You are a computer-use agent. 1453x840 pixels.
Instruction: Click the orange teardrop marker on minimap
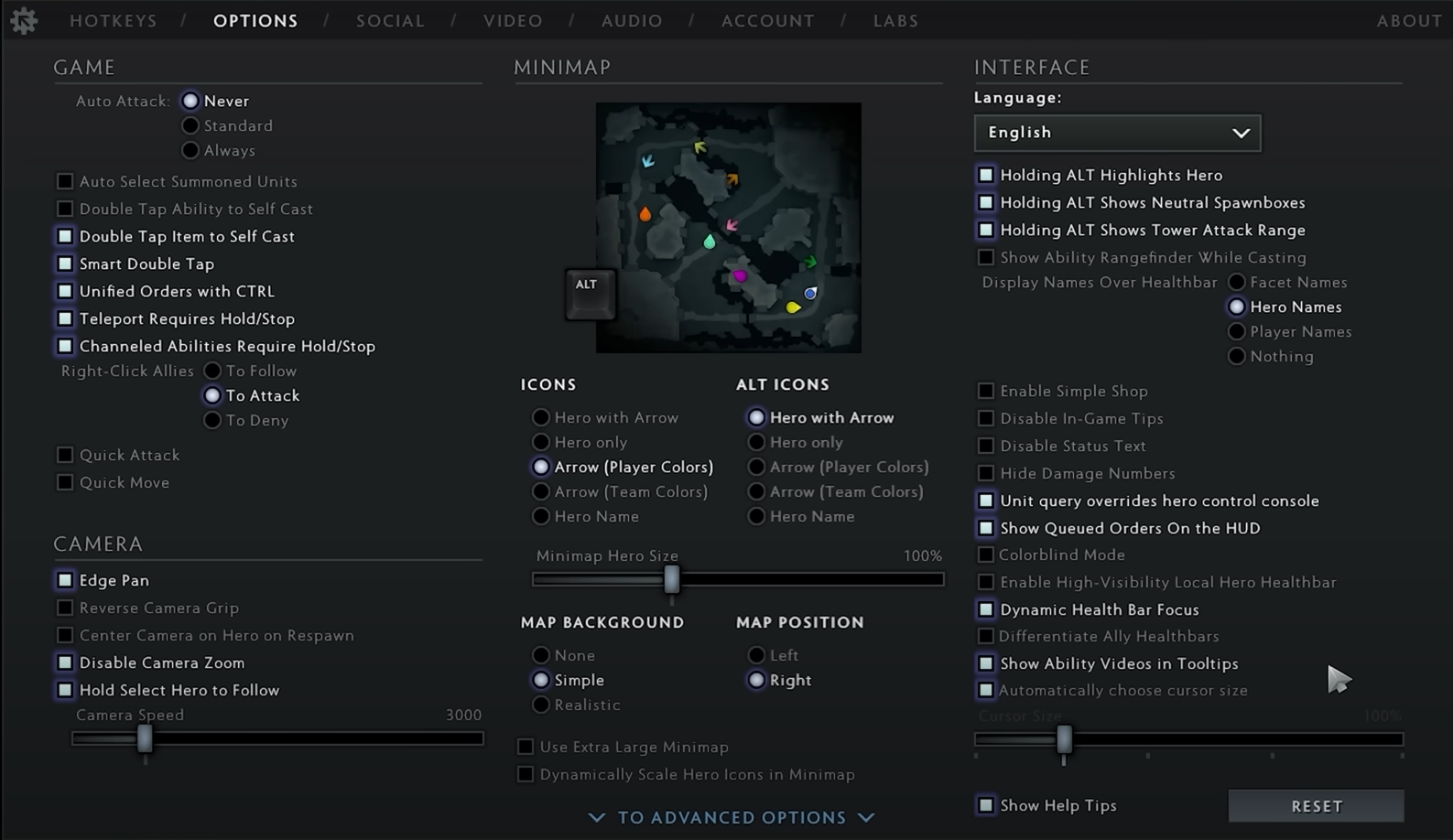[x=645, y=214]
